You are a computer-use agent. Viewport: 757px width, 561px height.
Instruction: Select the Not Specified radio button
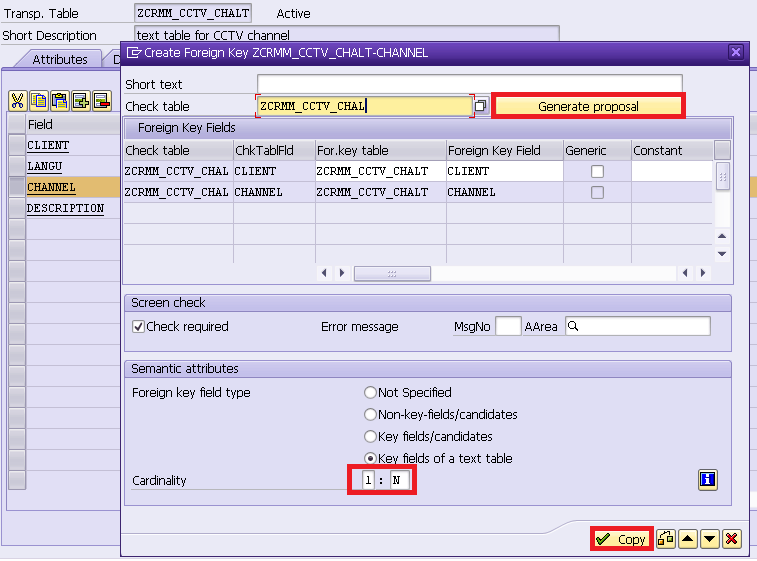(x=370, y=393)
